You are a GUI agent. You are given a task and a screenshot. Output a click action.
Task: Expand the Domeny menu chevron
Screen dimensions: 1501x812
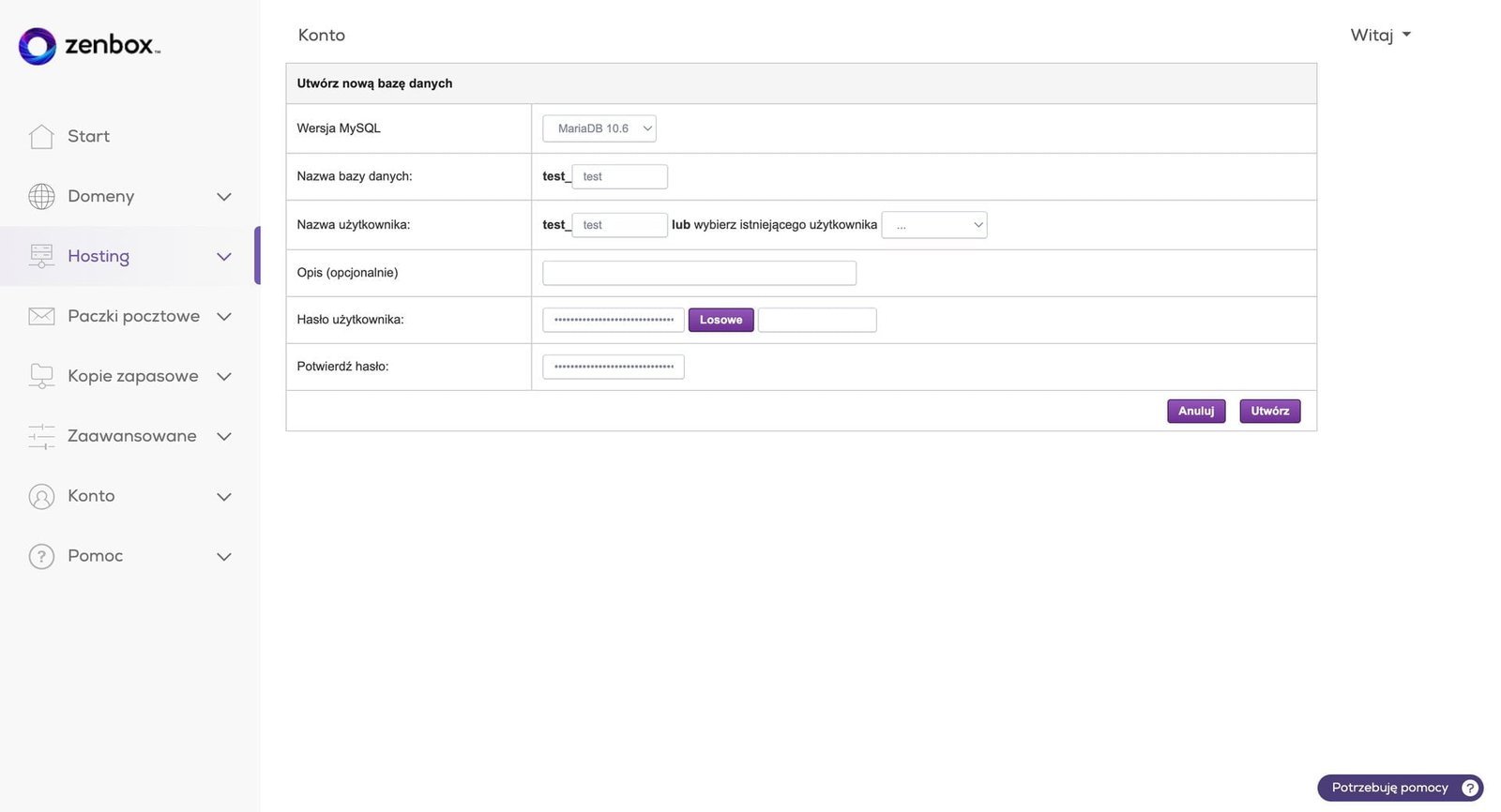[224, 197]
